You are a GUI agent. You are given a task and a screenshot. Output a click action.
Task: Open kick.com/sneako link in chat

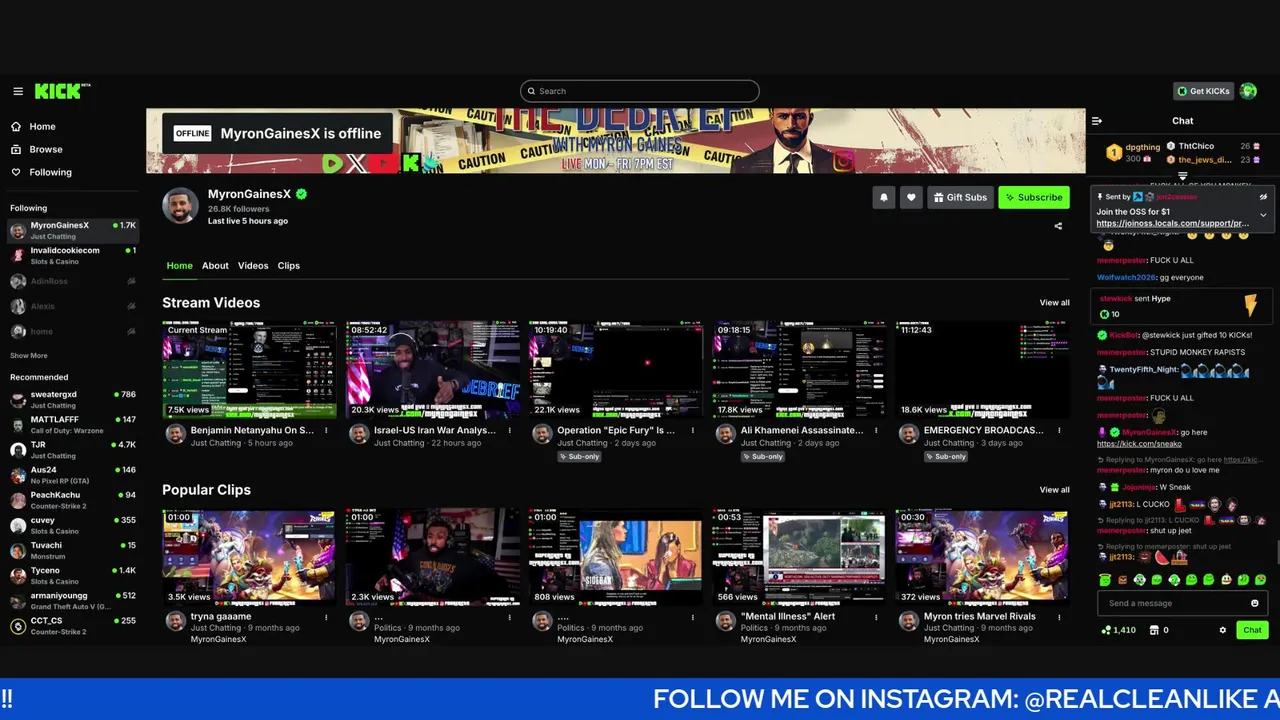pos(1139,444)
